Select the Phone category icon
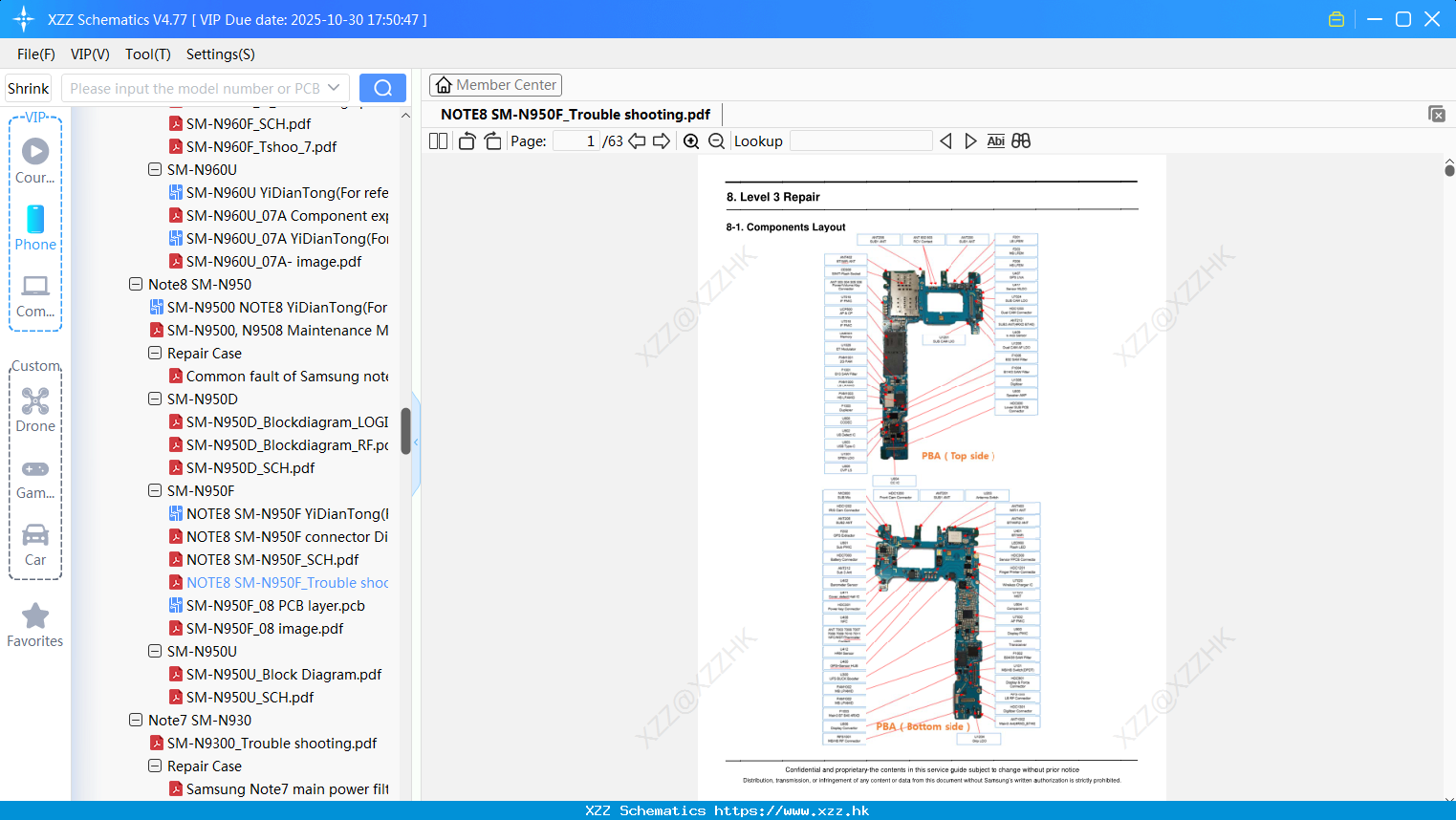This screenshot has height=820, width=1456. 35,227
